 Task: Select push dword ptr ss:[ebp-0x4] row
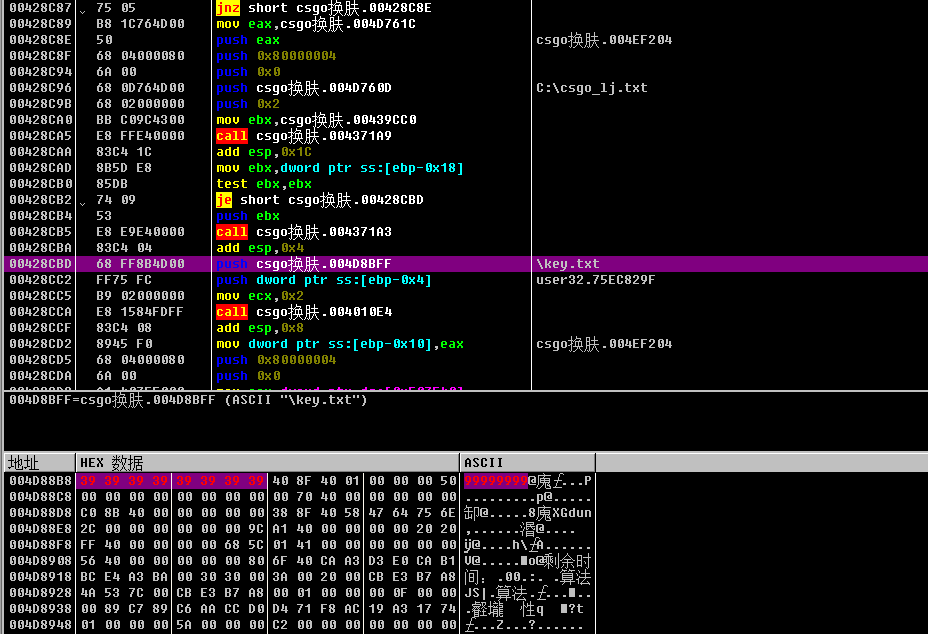point(465,280)
